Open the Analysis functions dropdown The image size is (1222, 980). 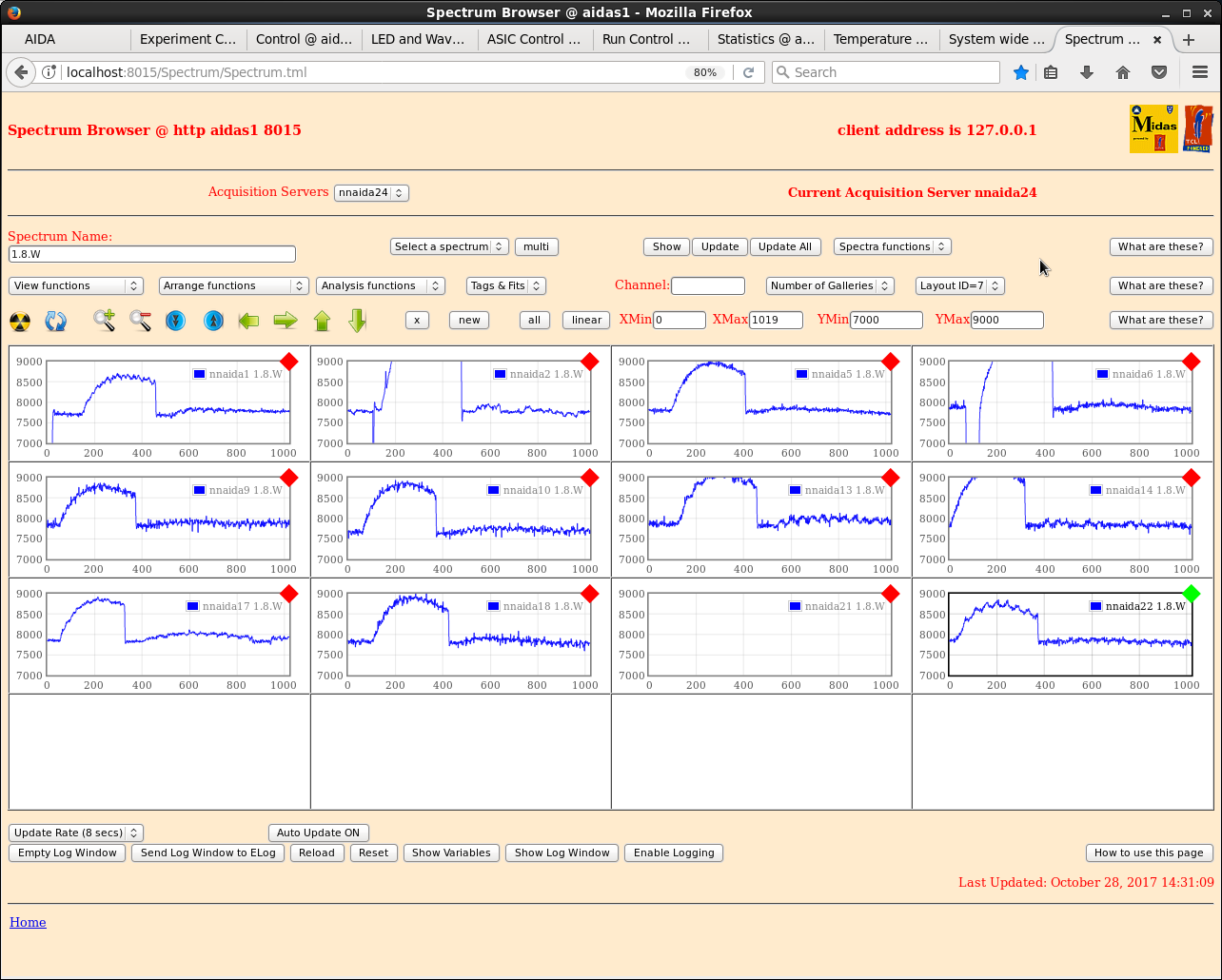381,285
